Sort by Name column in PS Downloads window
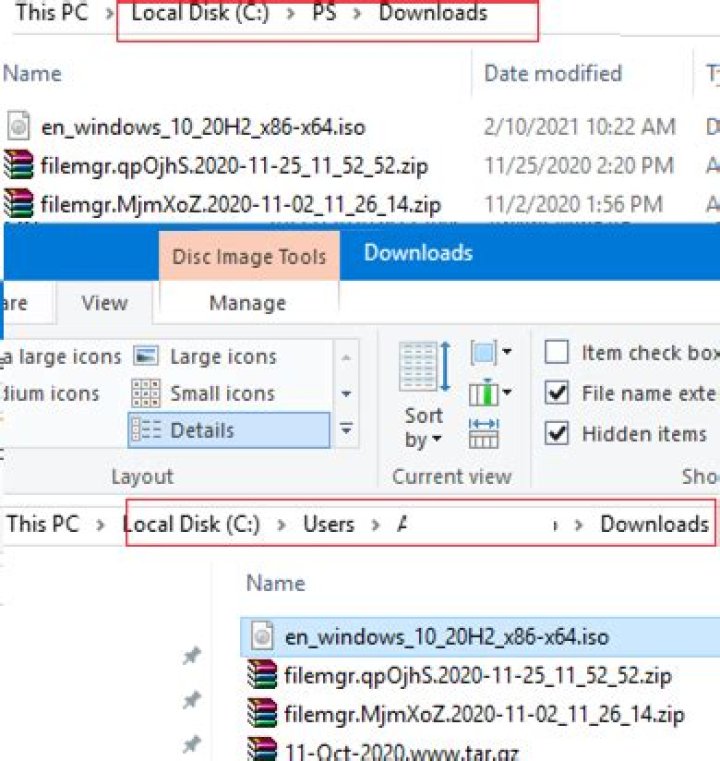 click(32, 74)
